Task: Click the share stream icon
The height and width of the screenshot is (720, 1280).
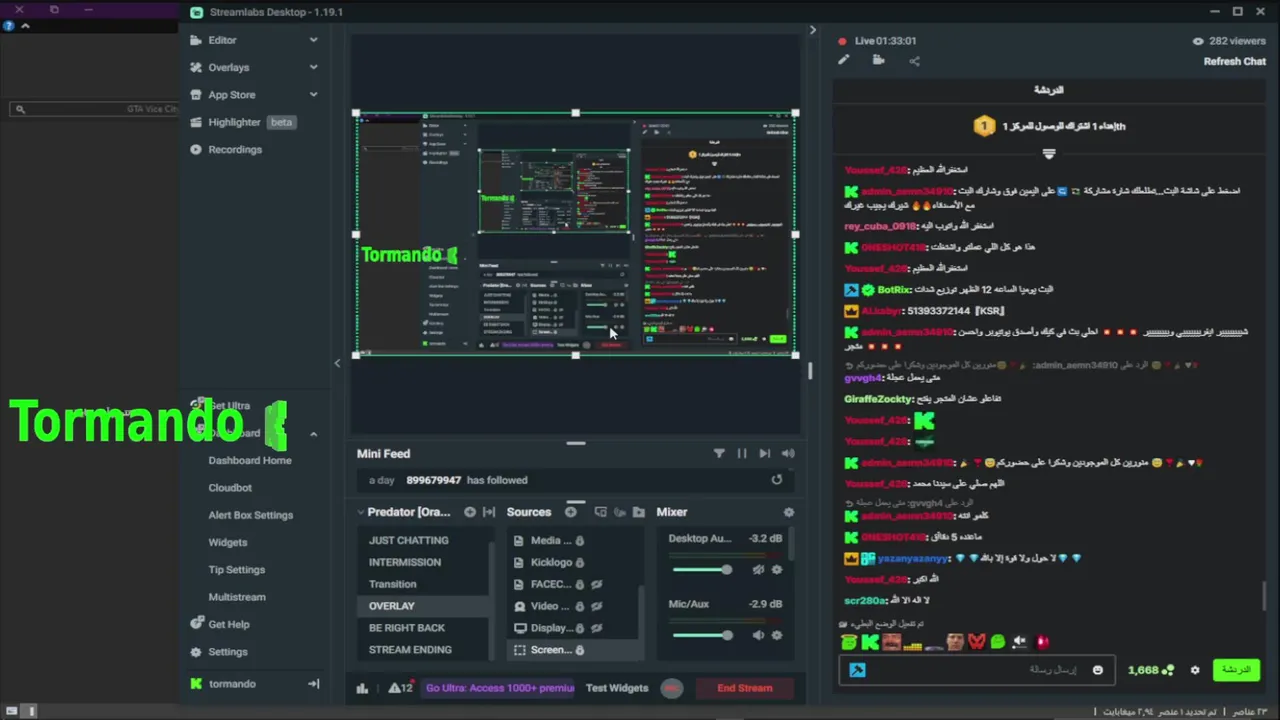Action: coord(914,60)
